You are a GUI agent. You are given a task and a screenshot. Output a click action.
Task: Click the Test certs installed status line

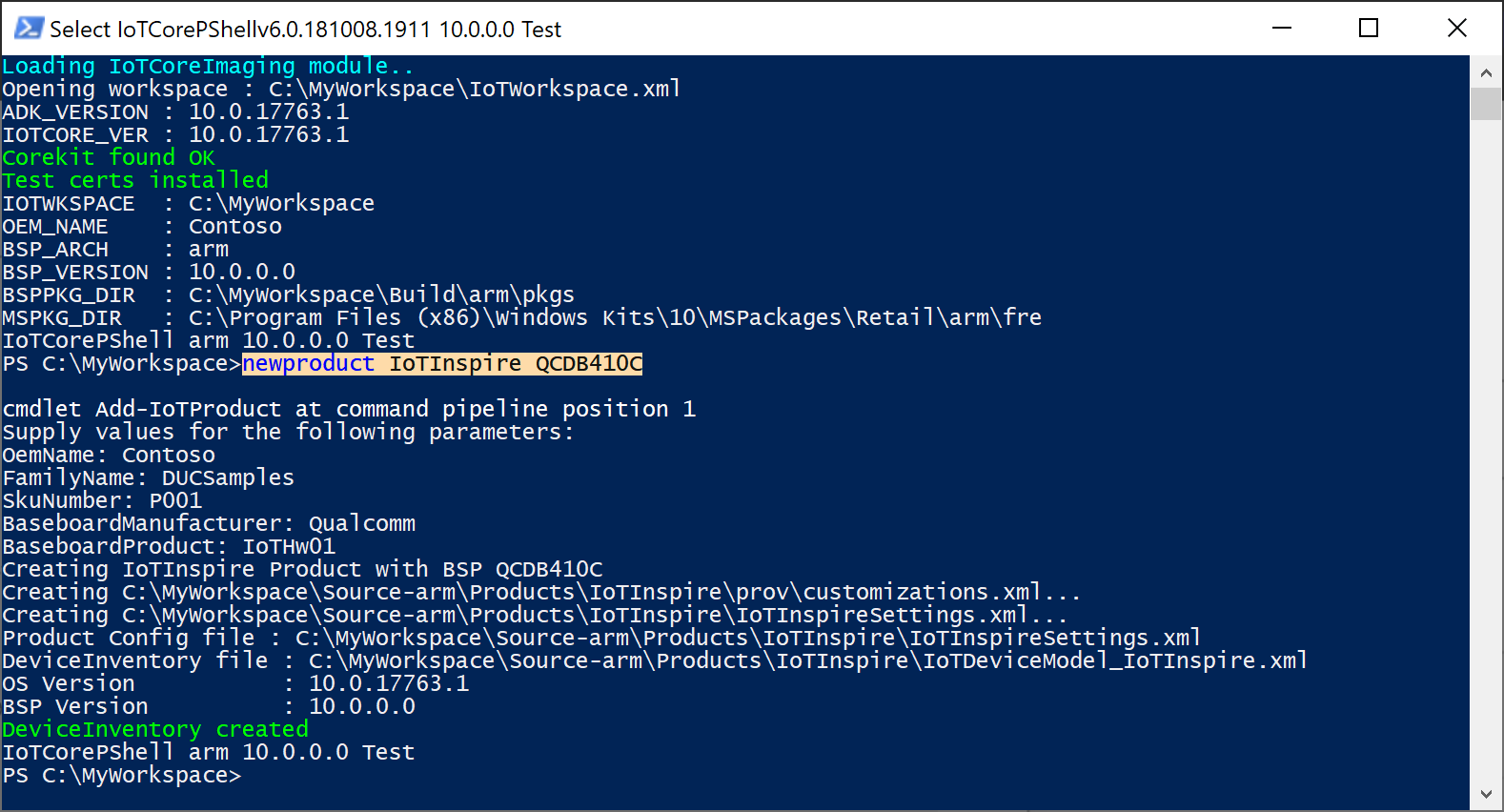pos(135,179)
